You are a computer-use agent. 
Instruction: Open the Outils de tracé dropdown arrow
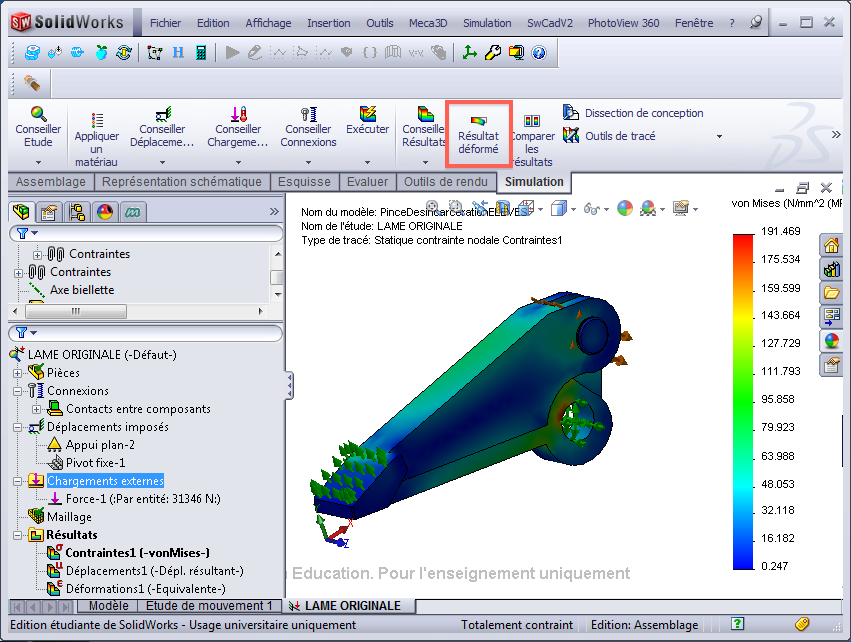[720, 136]
